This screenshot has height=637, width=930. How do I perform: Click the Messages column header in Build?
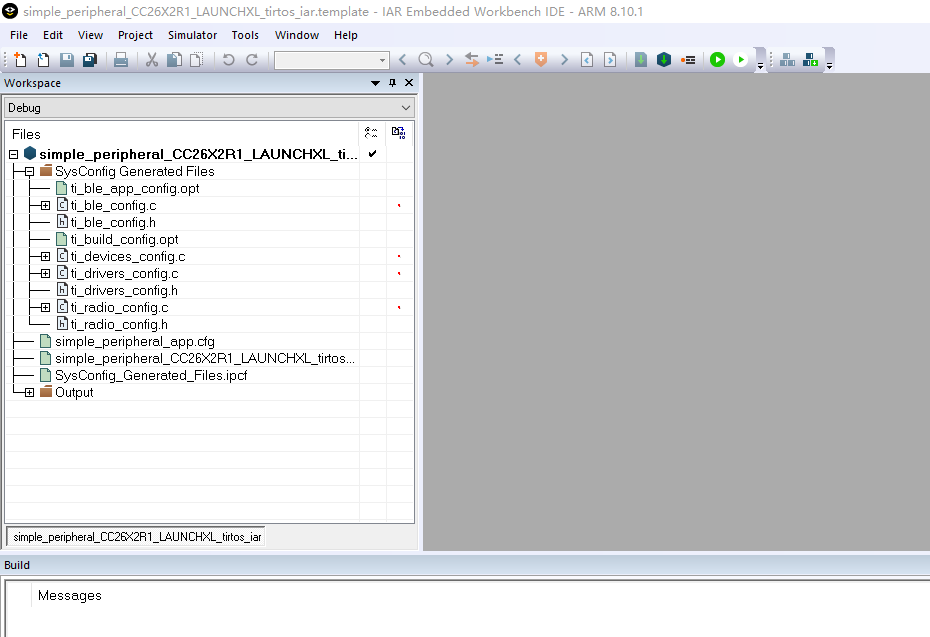tap(69, 595)
